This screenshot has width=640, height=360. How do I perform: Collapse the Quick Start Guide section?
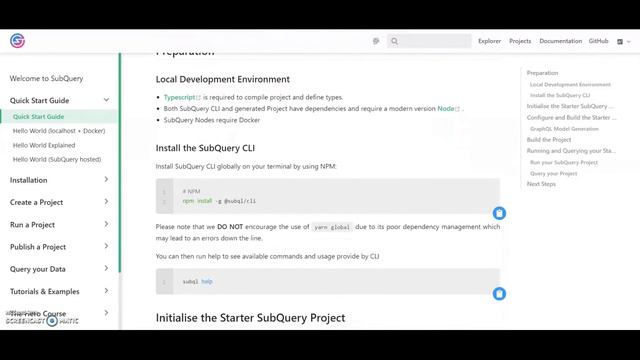(106, 100)
